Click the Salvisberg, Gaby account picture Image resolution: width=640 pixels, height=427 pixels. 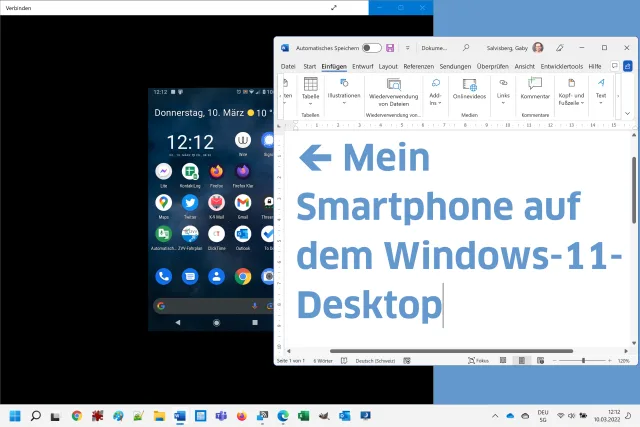(x=538, y=48)
